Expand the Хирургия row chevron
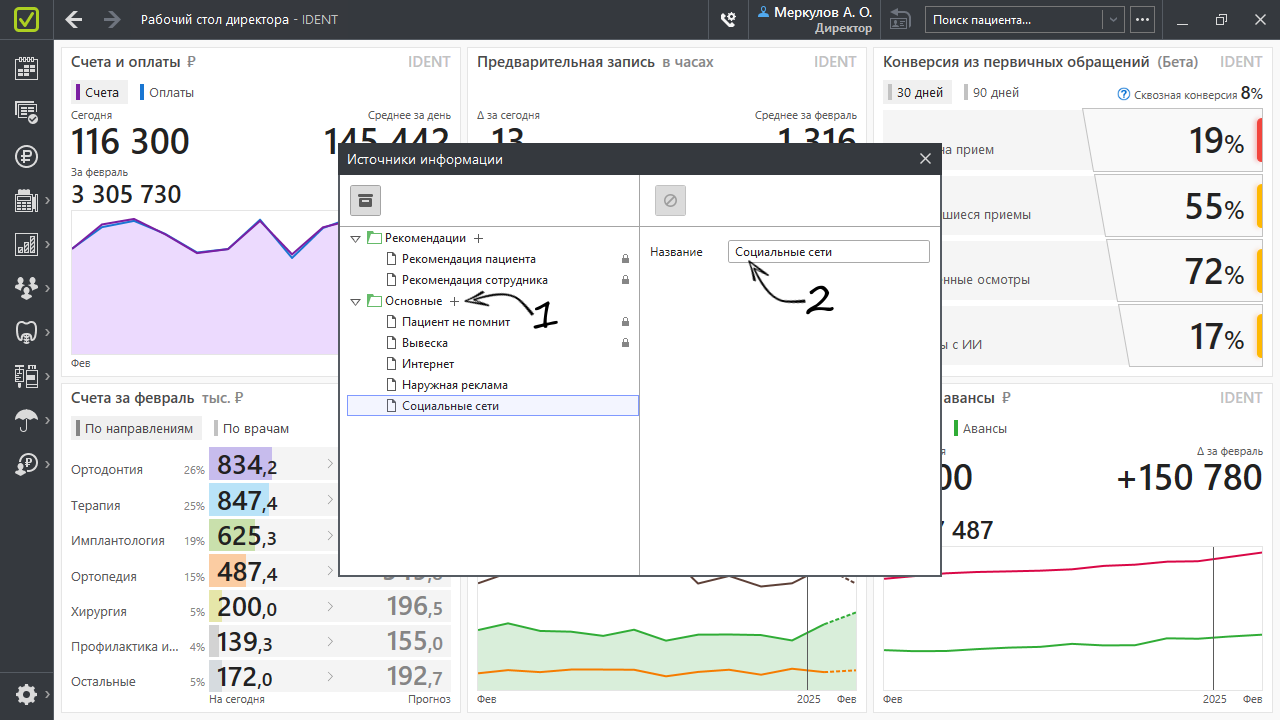Viewport: 1280px width, 720px height. (330, 606)
